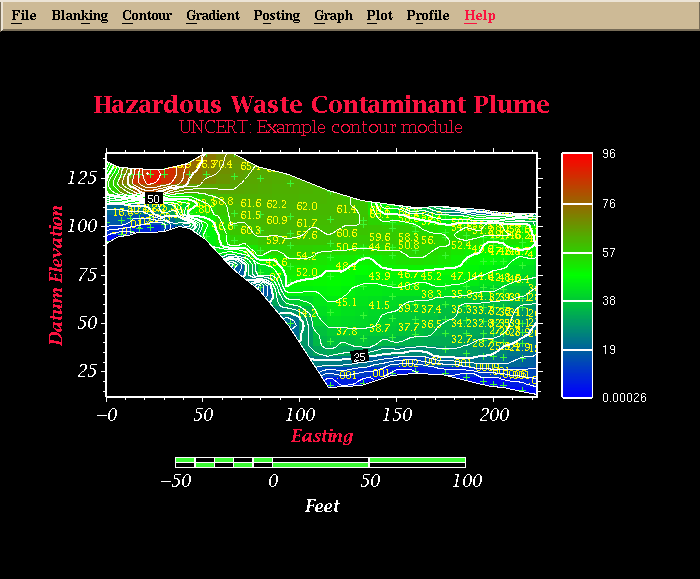
Task: Select the Datum Elevation axis label
Action: [x=57, y=275]
